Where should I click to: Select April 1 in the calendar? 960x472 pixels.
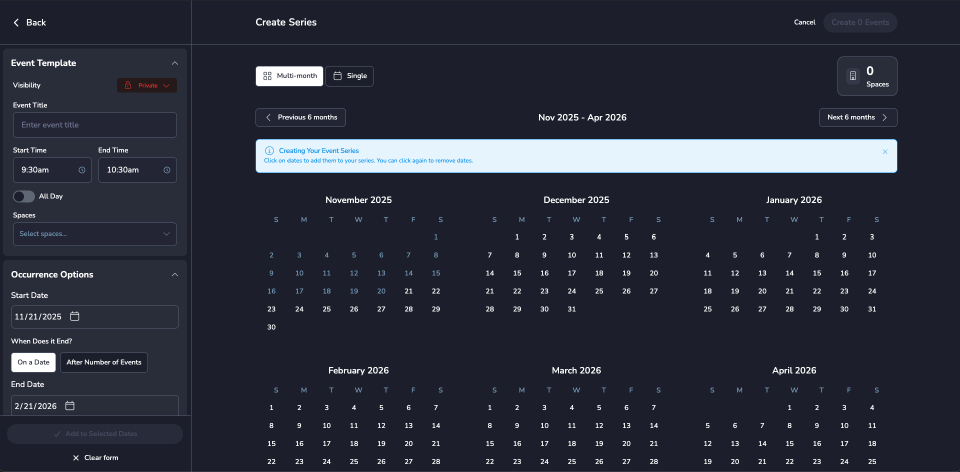tap(790, 408)
